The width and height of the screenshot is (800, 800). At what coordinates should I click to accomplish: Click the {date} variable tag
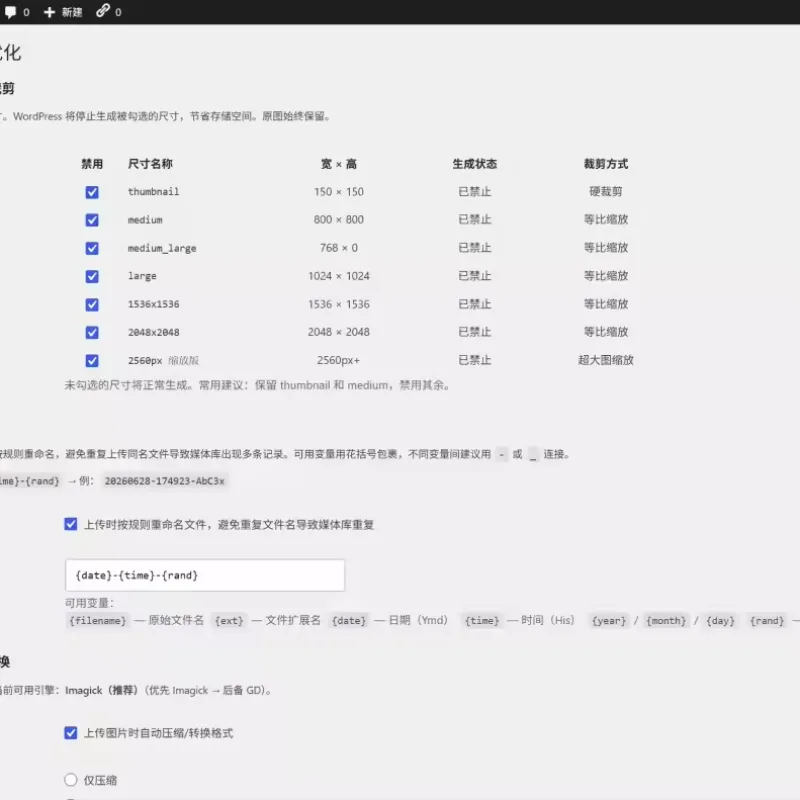tap(349, 620)
